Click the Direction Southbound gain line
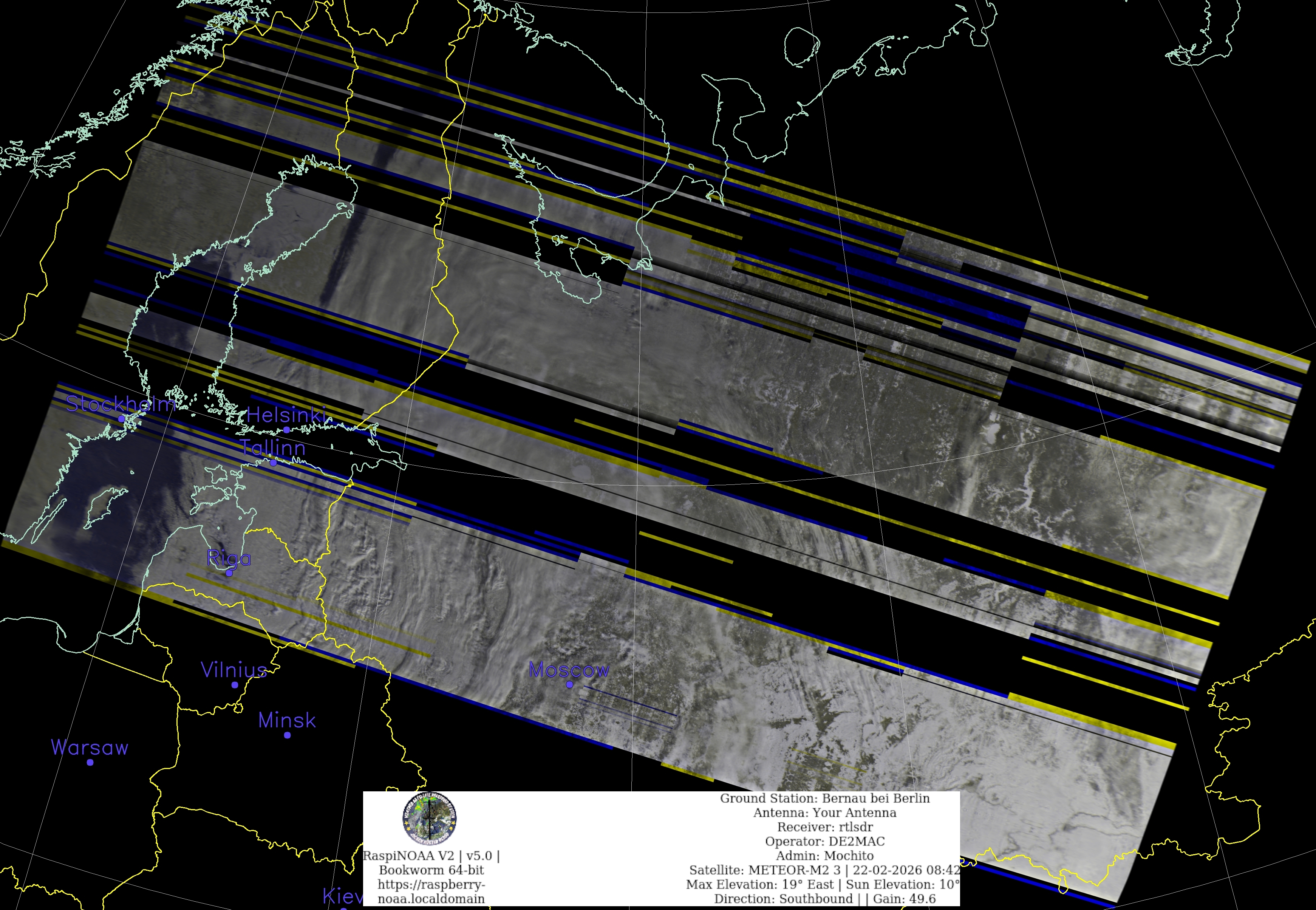Viewport: 1316px width, 910px height. (x=825, y=899)
